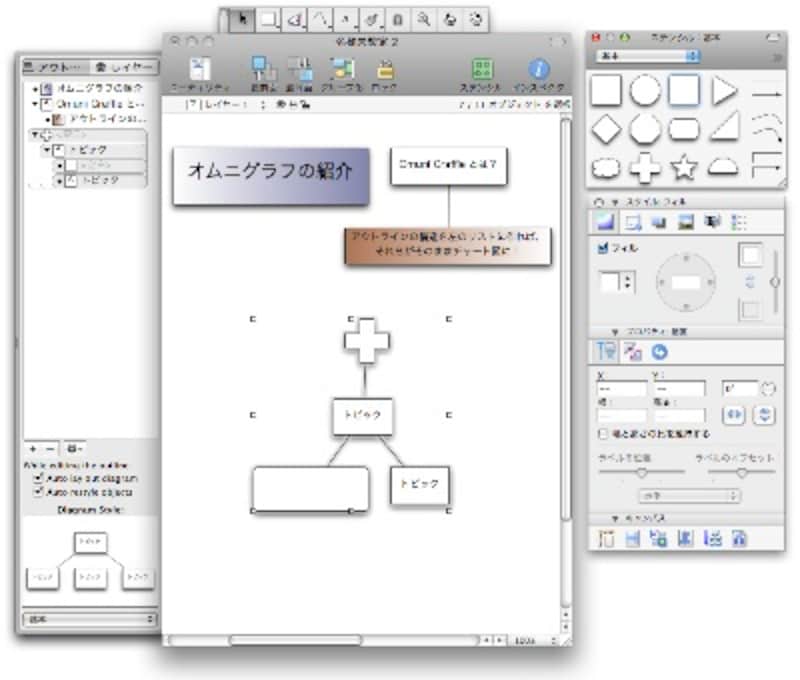Click the plus button below the outline
800x680 pixels.
(33, 449)
